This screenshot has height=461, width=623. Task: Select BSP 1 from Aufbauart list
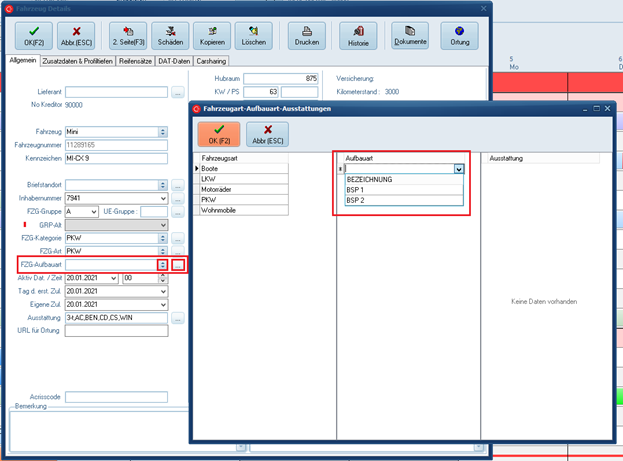400,190
